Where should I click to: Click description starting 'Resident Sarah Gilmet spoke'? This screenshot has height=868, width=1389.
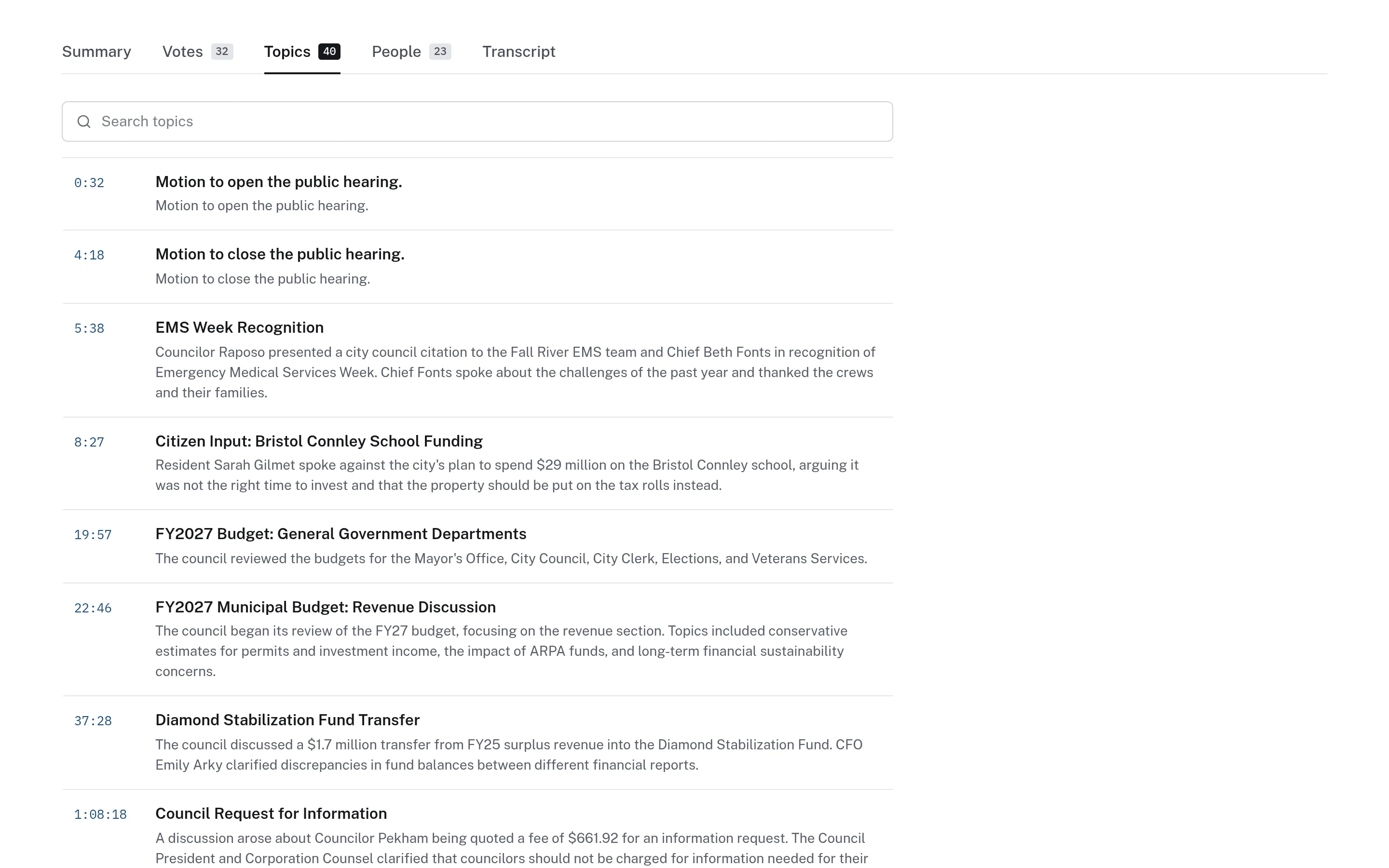point(507,475)
